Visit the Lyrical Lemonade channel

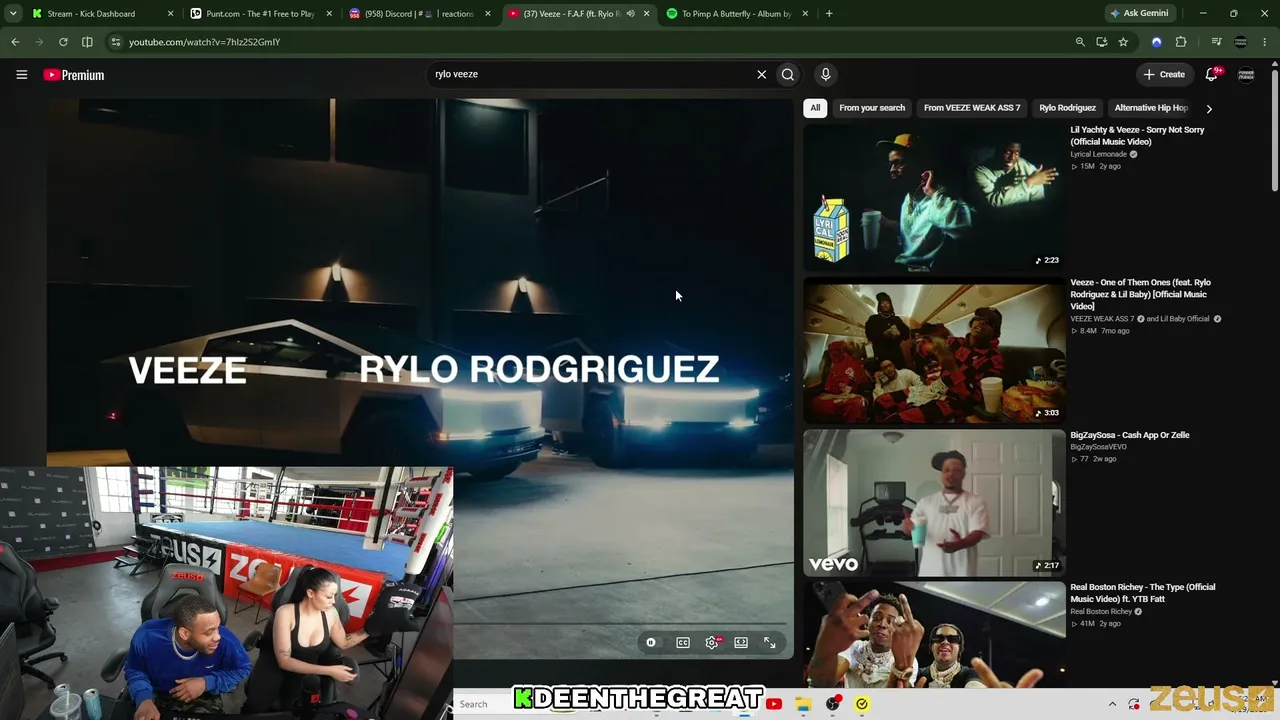click(x=1098, y=154)
